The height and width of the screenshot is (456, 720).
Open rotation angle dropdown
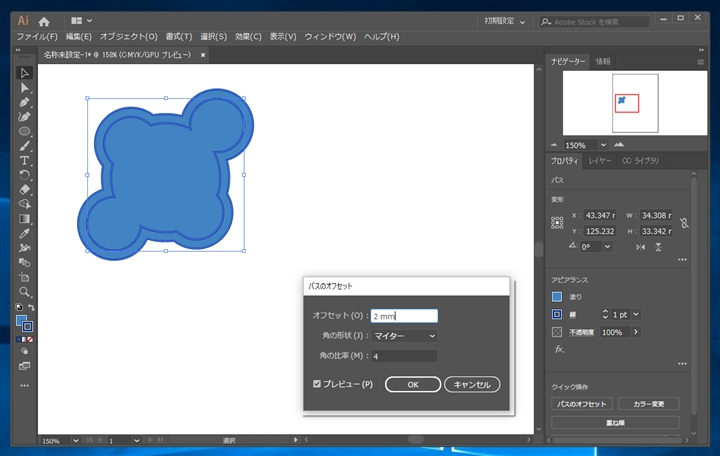608,247
